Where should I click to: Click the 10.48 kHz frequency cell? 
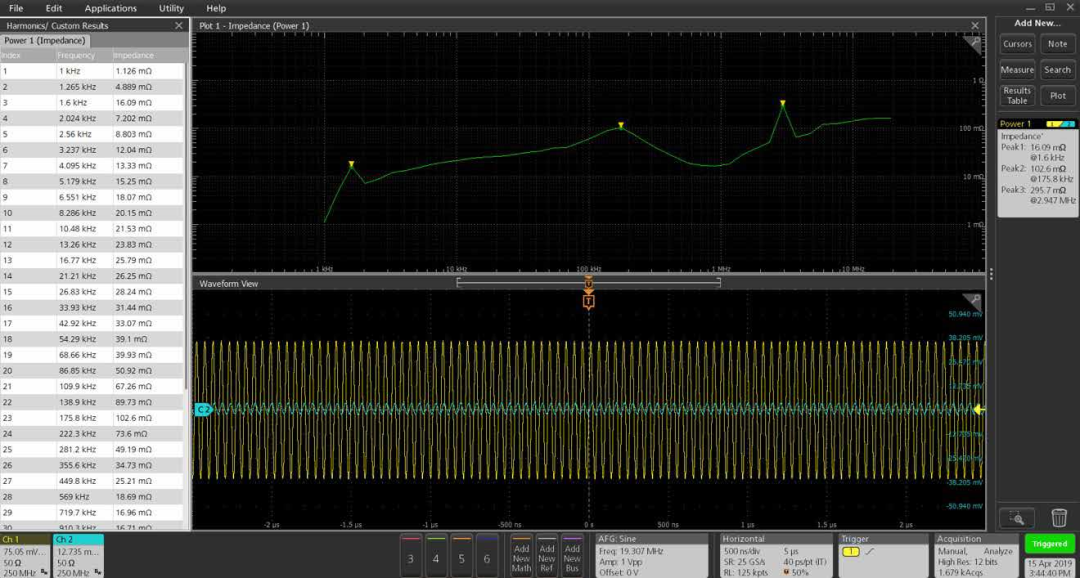77,228
